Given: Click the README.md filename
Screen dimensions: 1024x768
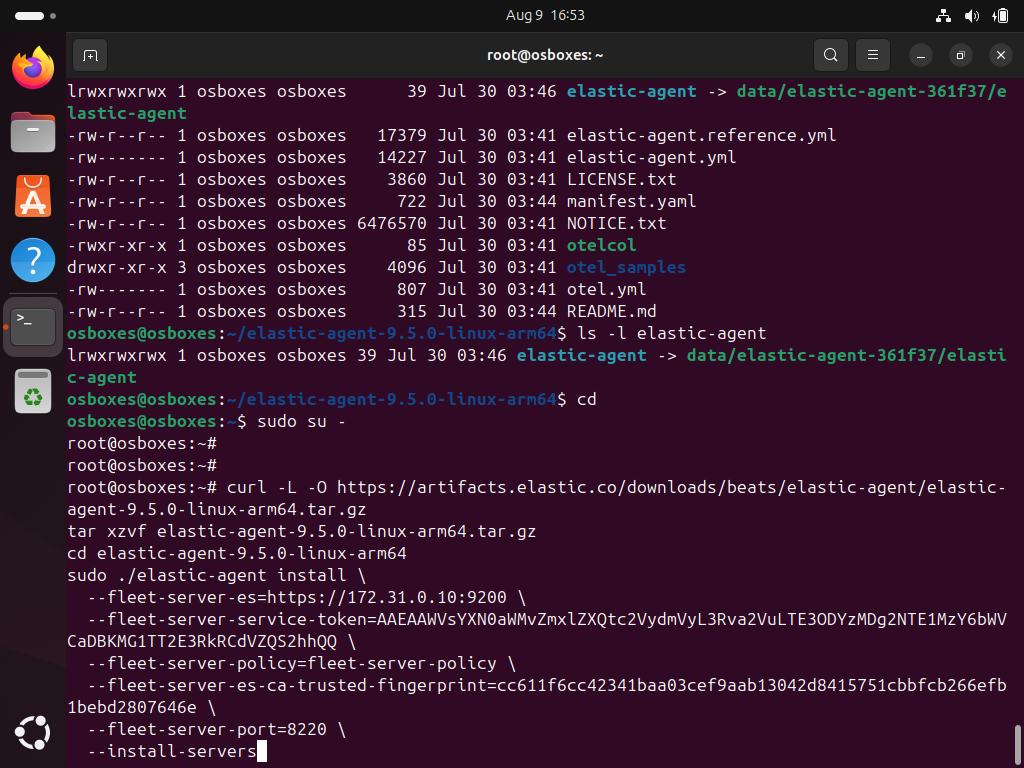Looking at the screenshot, I should click(x=611, y=312).
